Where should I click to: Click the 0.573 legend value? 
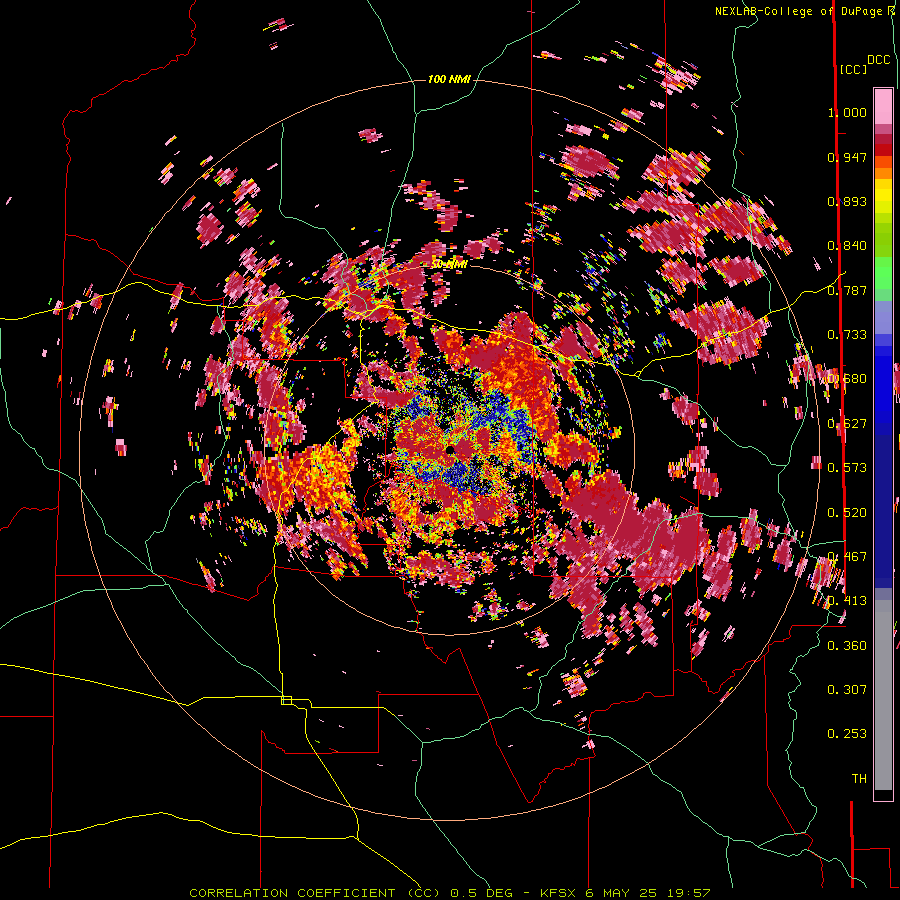[x=847, y=468]
